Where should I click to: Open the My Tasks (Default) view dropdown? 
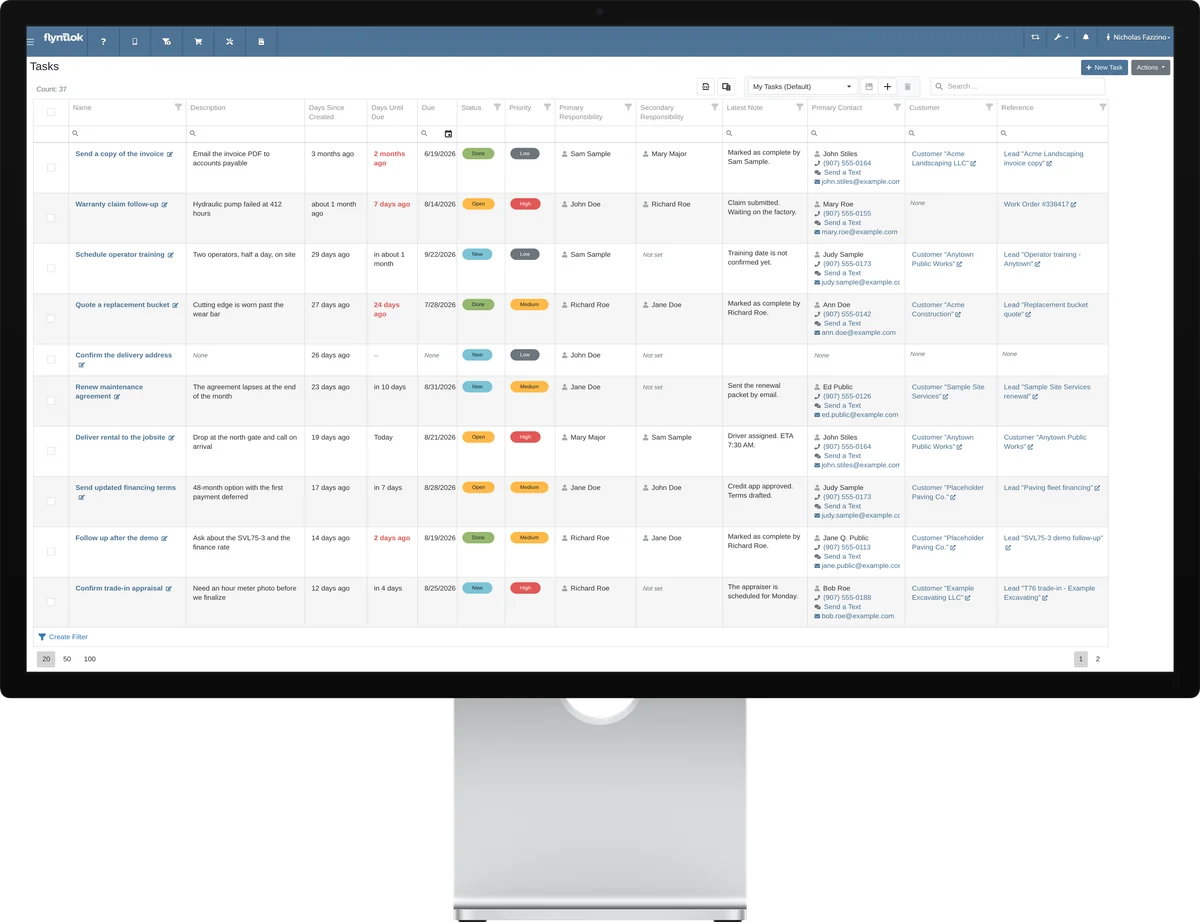coord(803,87)
